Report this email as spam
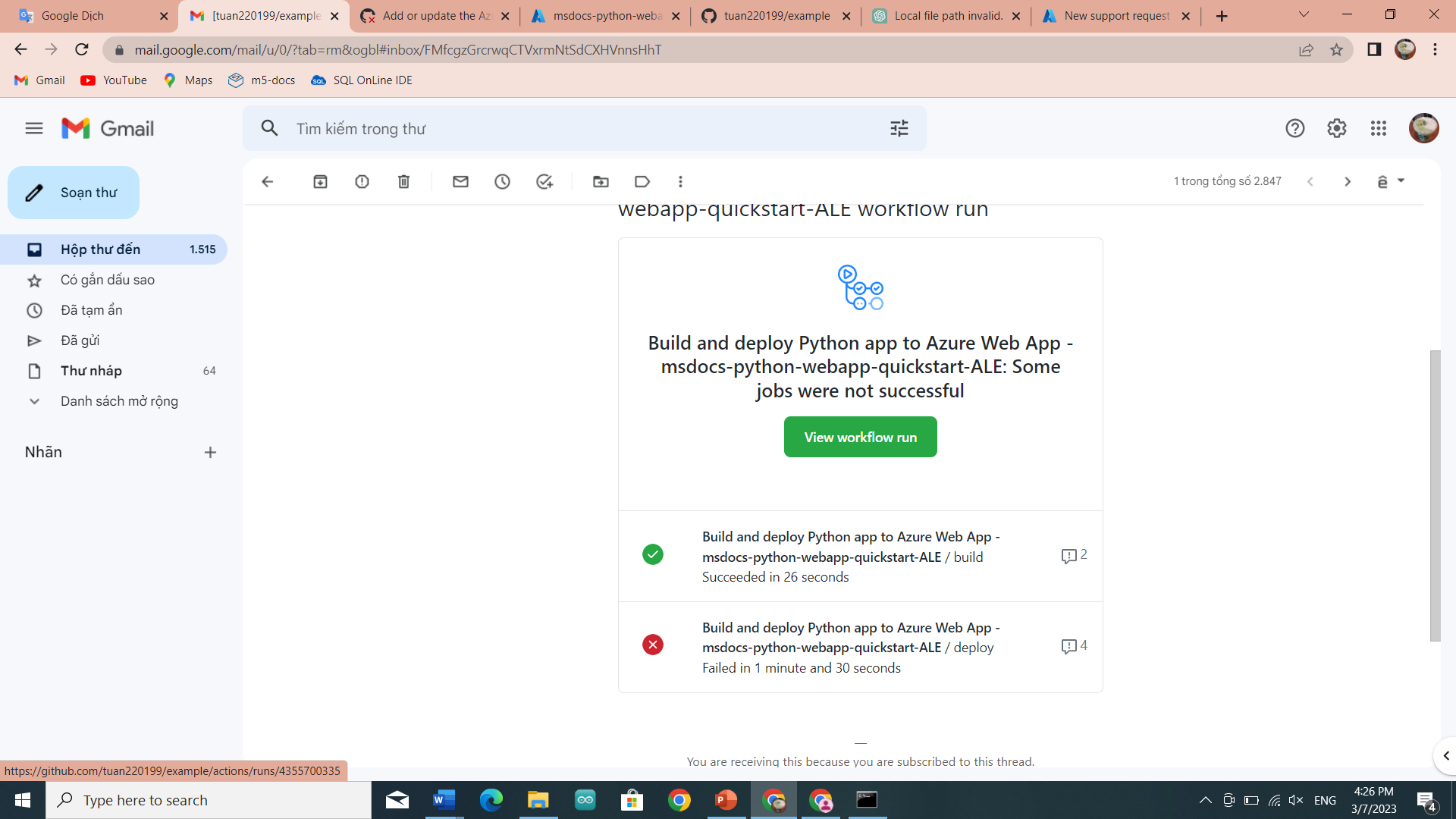 [362, 181]
